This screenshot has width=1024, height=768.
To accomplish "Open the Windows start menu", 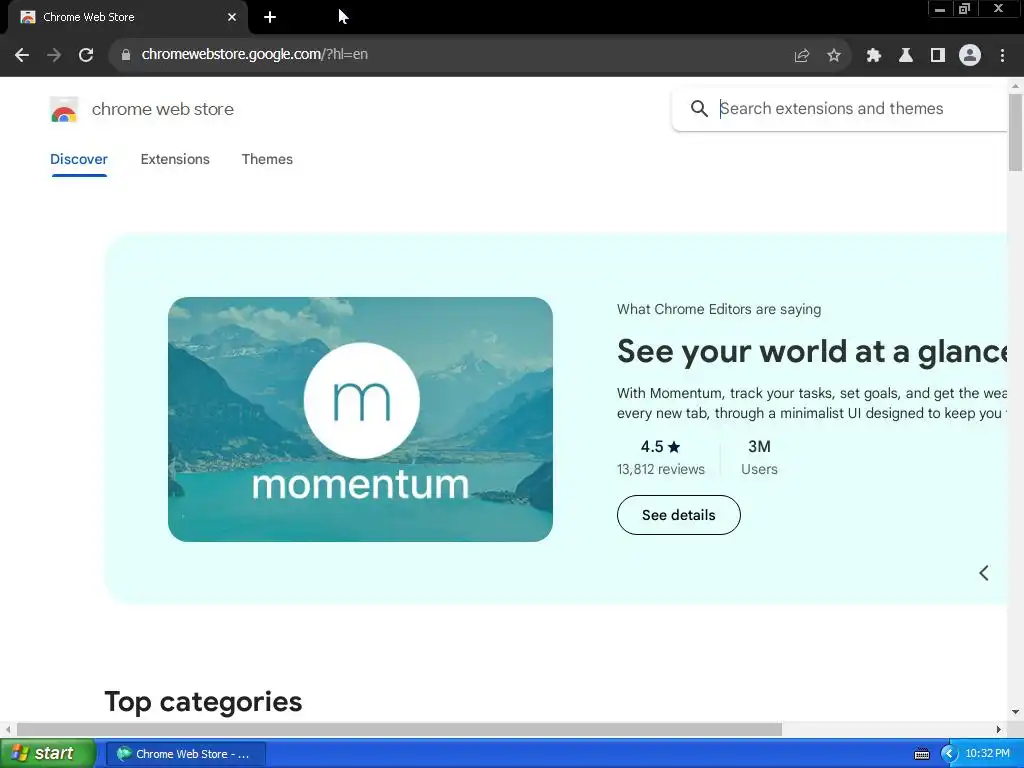I will [x=47, y=754].
